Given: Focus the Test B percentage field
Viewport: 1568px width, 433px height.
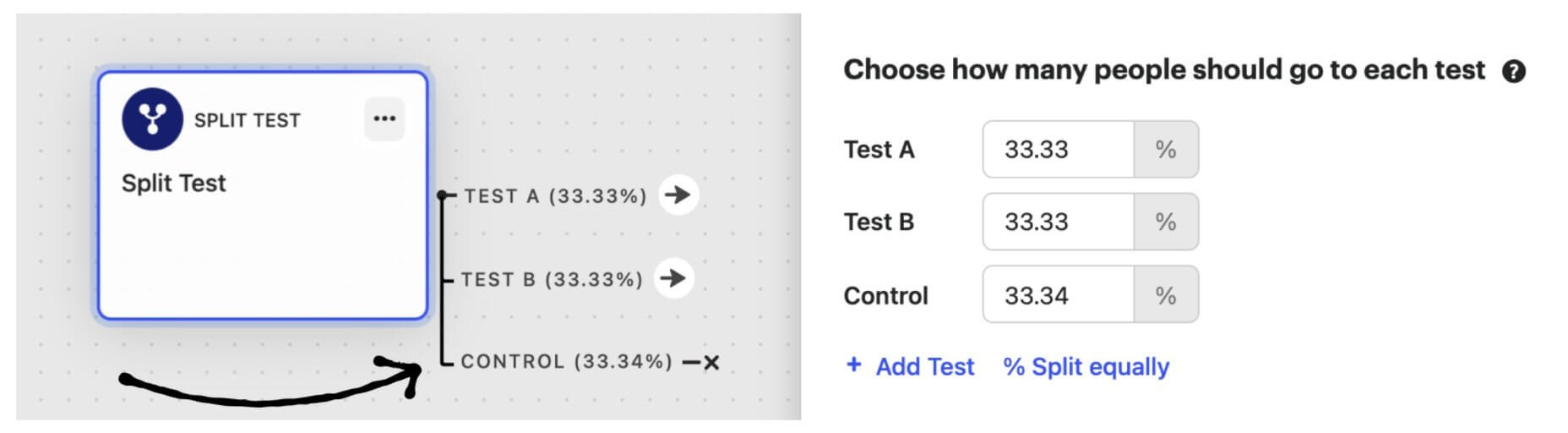Looking at the screenshot, I should (x=1058, y=222).
